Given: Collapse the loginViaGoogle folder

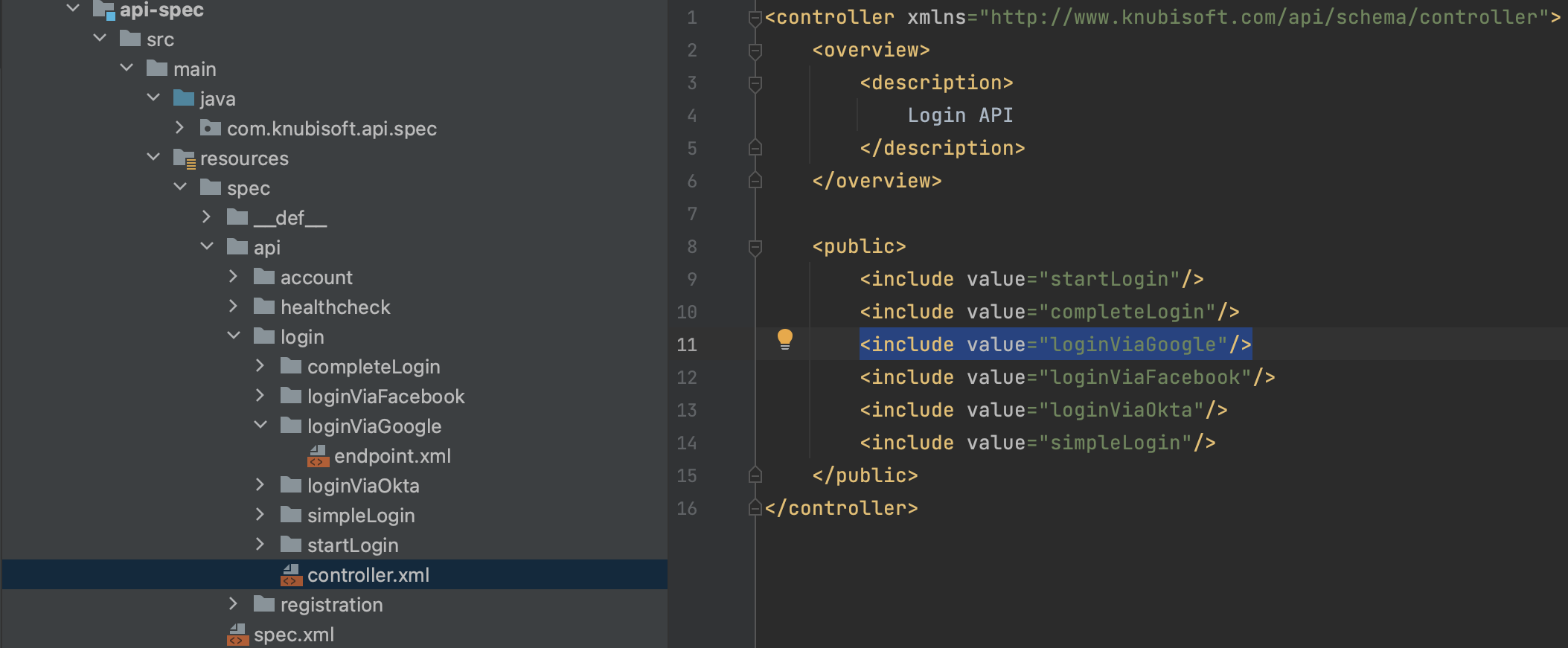Looking at the screenshot, I should [x=260, y=426].
